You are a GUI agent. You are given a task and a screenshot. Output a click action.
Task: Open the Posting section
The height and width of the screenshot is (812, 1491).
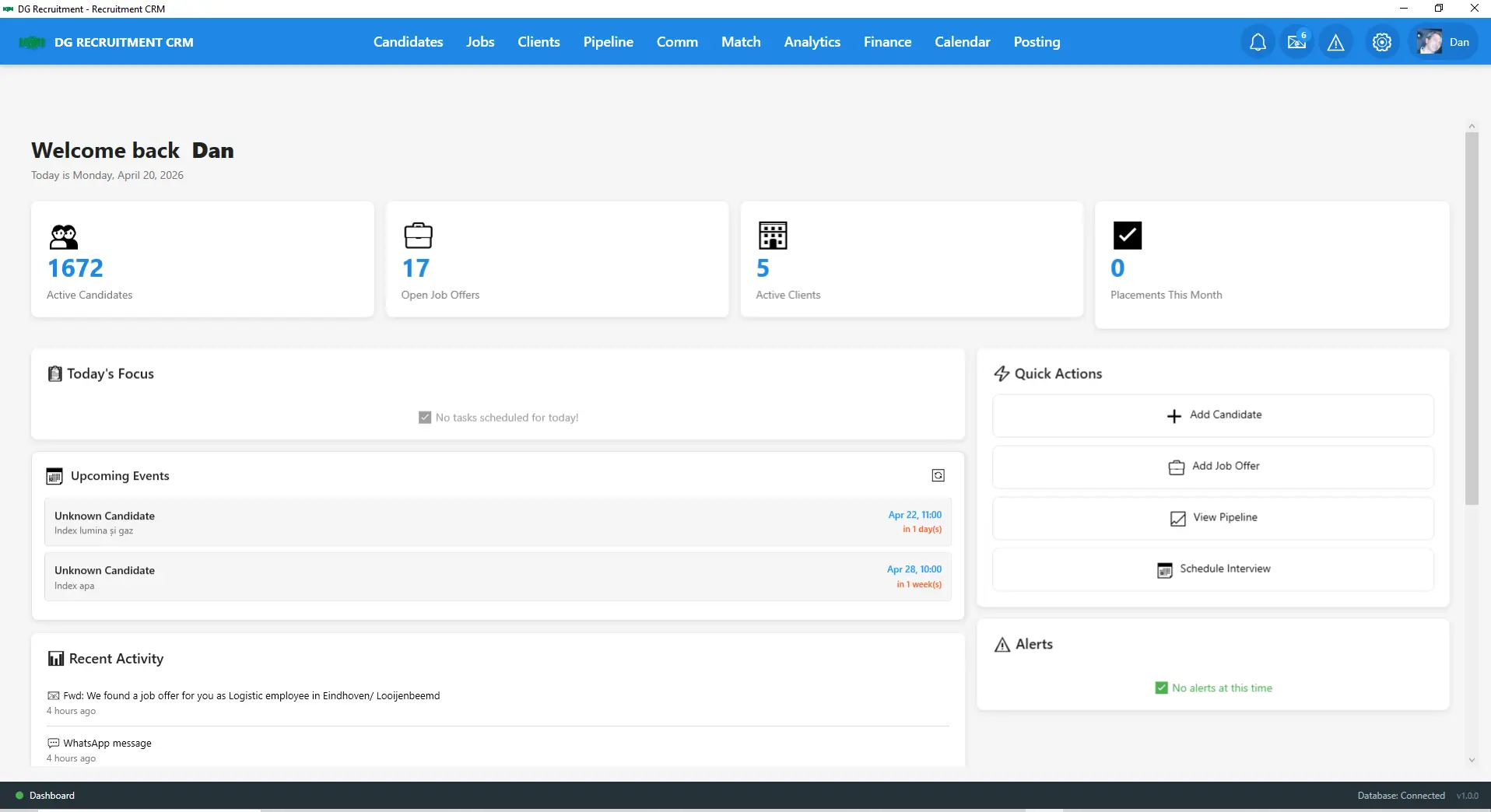click(1037, 42)
